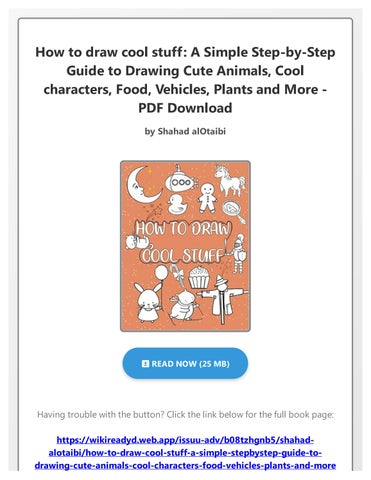Click the candy cane drawing on the cover
Screen dimensions: 371x480
pyautogui.click(x=175, y=272)
